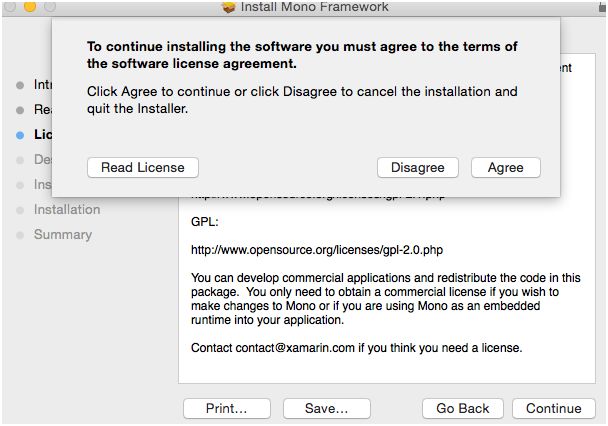Click Save... to save the license
This screenshot has height=426, width=608.
coord(326,408)
